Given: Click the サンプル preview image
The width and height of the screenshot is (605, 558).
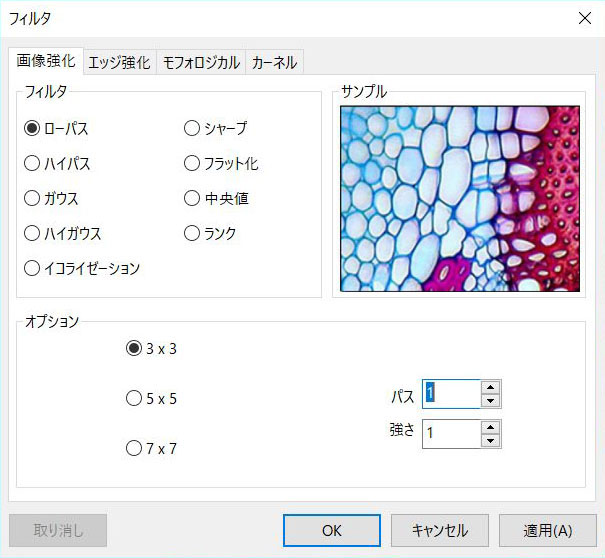Looking at the screenshot, I should coord(460,198).
